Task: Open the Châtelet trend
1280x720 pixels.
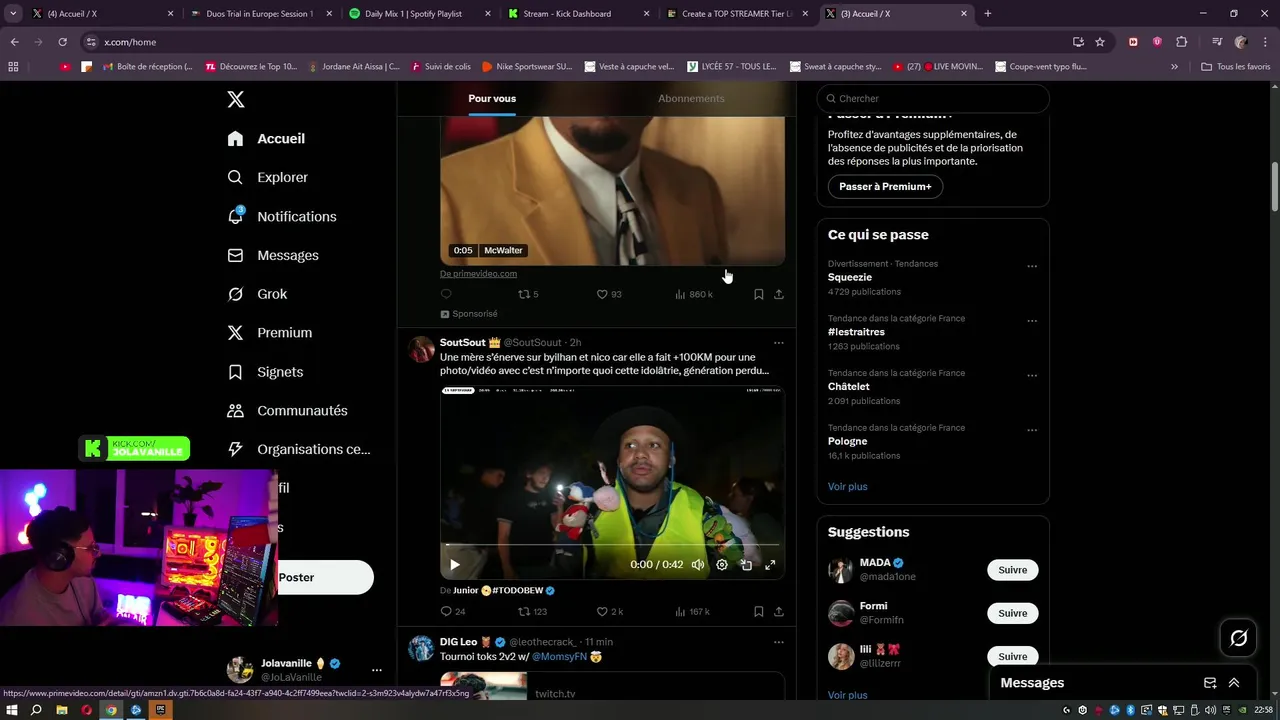Action: coord(849,386)
